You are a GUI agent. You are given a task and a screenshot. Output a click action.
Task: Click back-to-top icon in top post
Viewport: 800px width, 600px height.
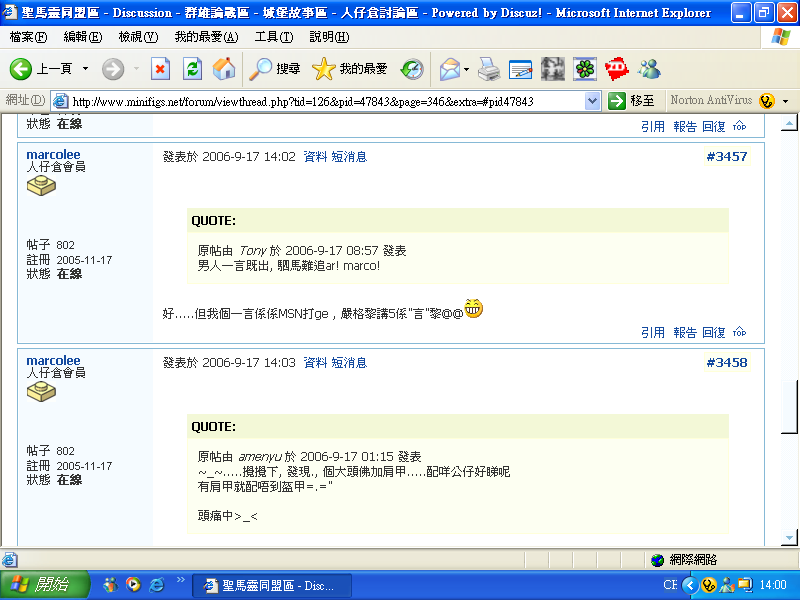(740, 126)
